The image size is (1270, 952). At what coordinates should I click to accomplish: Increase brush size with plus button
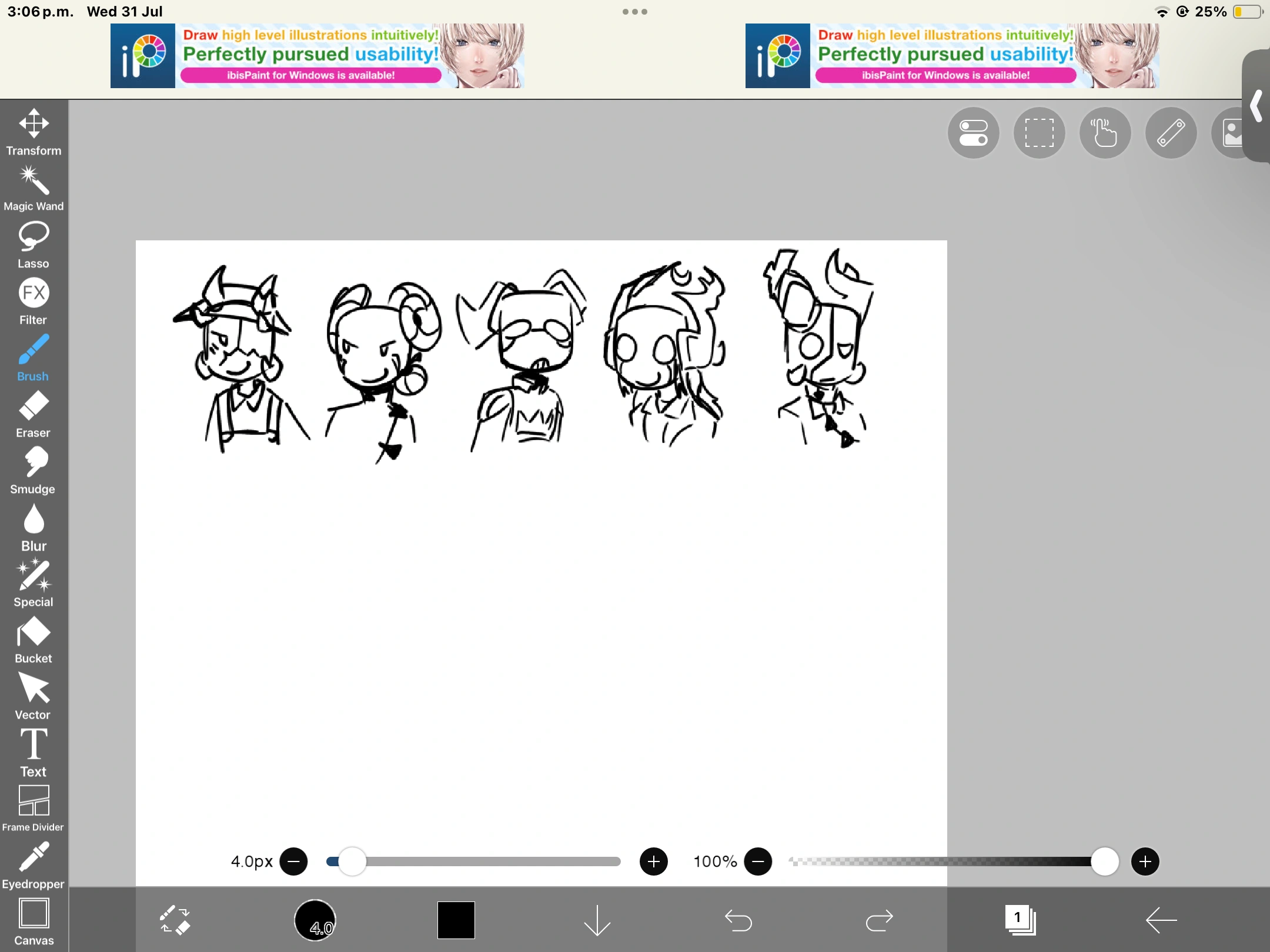pyautogui.click(x=653, y=862)
